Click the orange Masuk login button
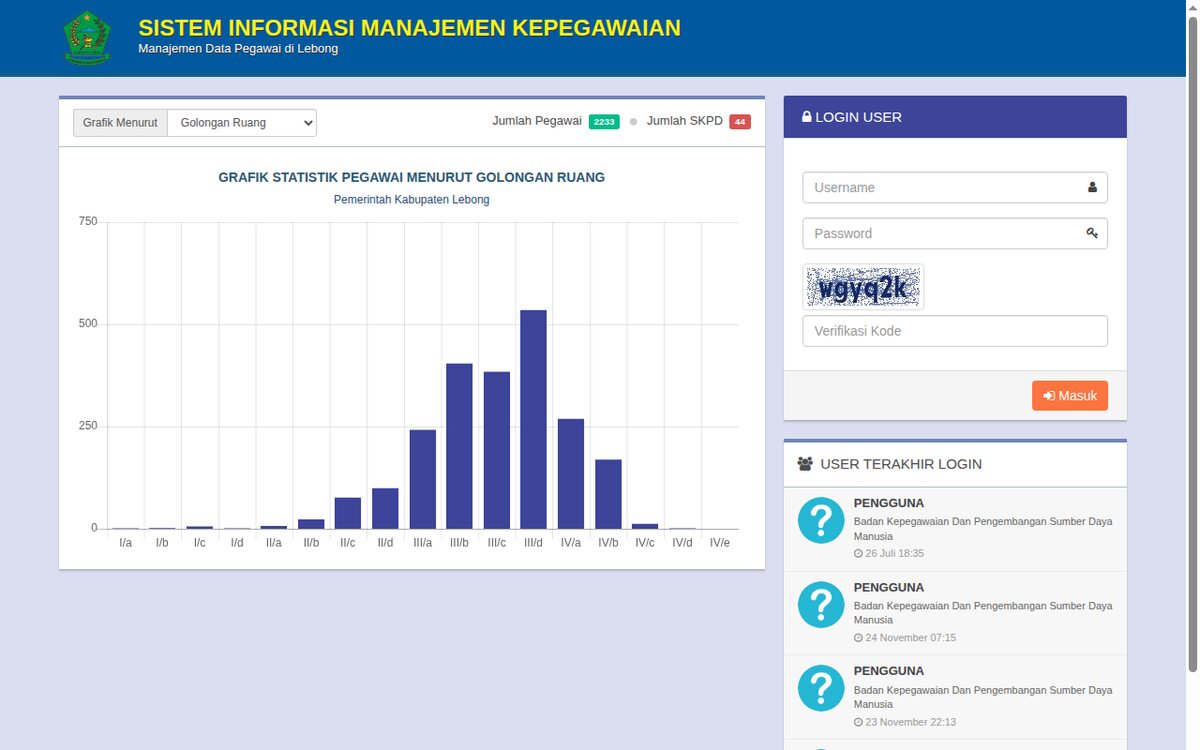 tap(1070, 395)
